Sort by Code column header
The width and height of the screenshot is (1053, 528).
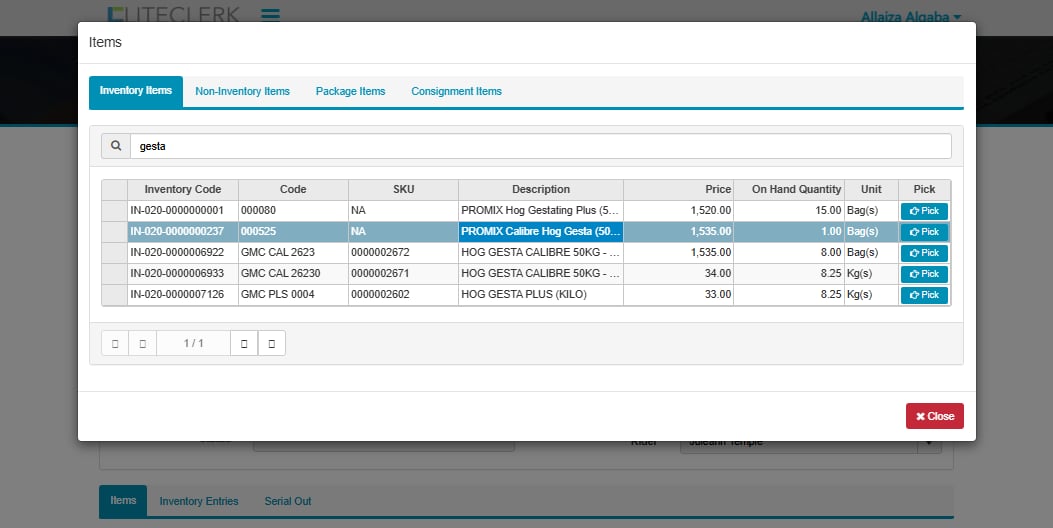[293, 189]
